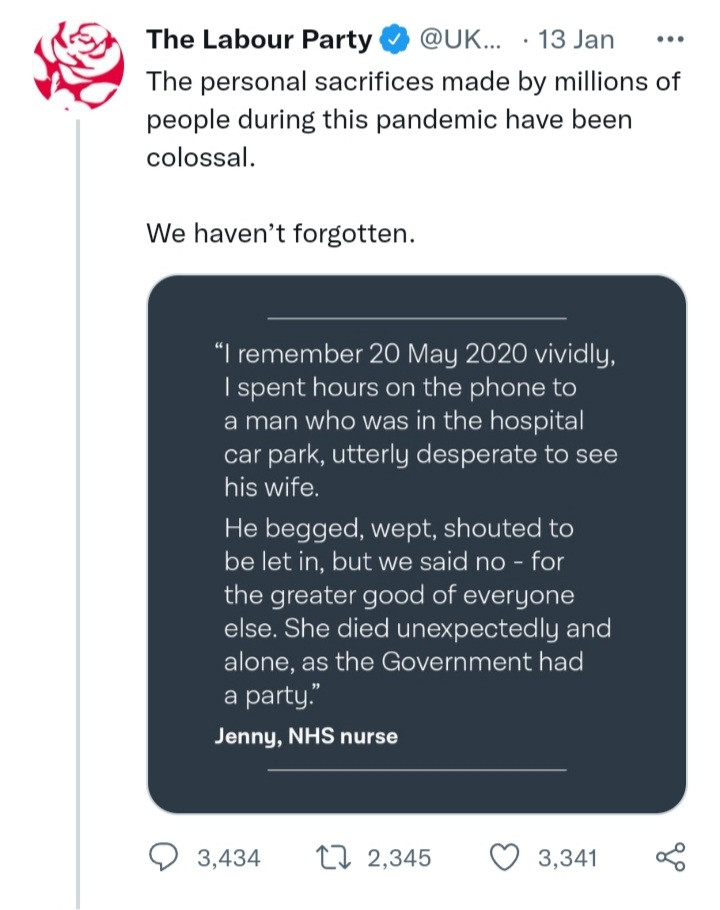Open the share icon for this tweet
The width and height of the screenshot is (720, 910).
669,857
